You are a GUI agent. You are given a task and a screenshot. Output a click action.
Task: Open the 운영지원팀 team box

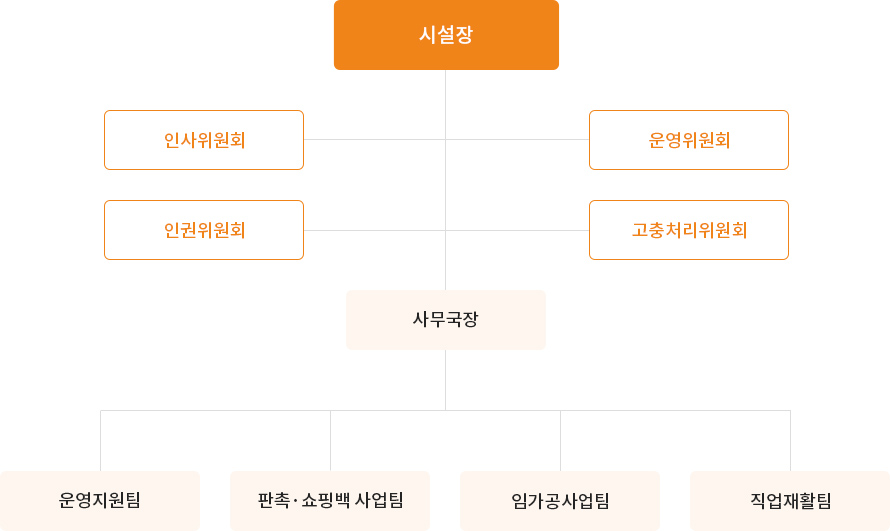(100, 500)
